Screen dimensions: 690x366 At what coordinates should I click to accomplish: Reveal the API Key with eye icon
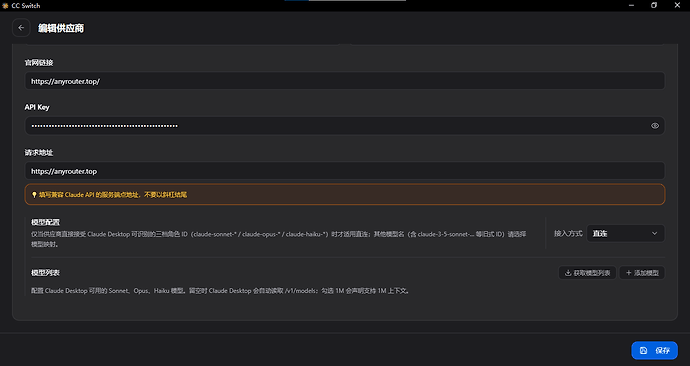pyautogui.click(x=655, y=126)
